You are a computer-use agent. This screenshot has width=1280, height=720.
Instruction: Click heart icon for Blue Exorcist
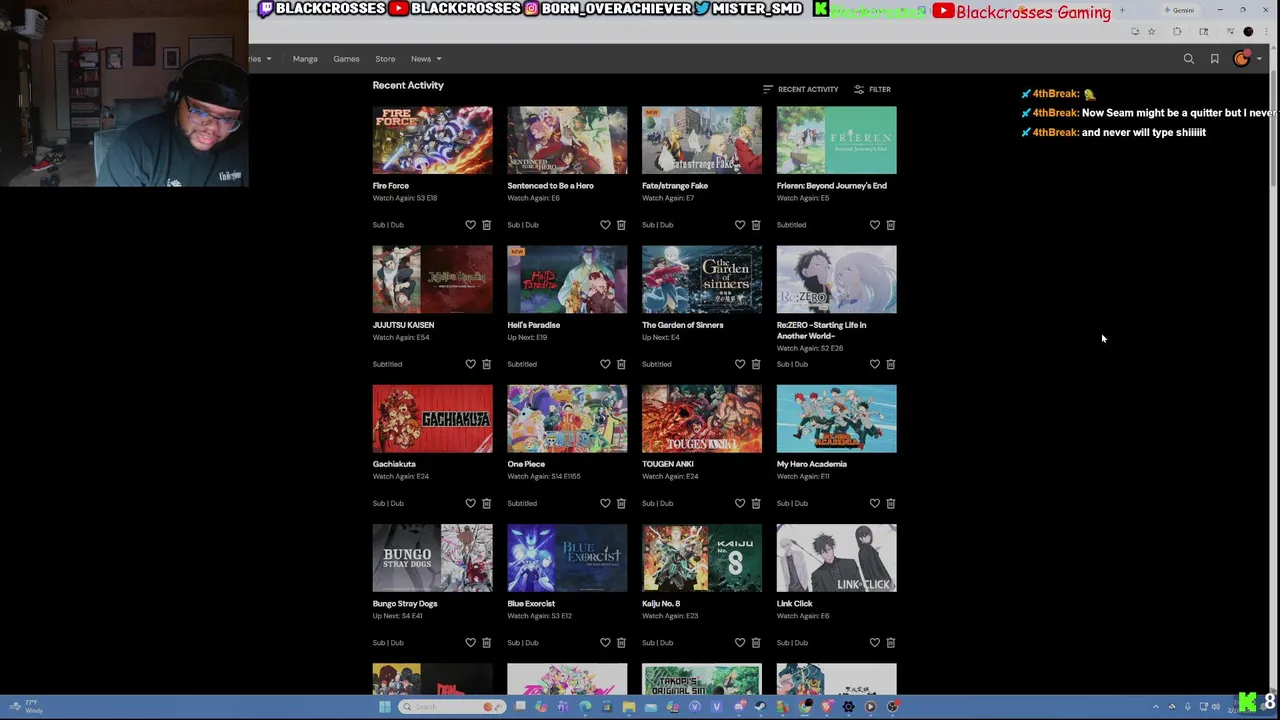pyautogui.click(x=605, y=643)
